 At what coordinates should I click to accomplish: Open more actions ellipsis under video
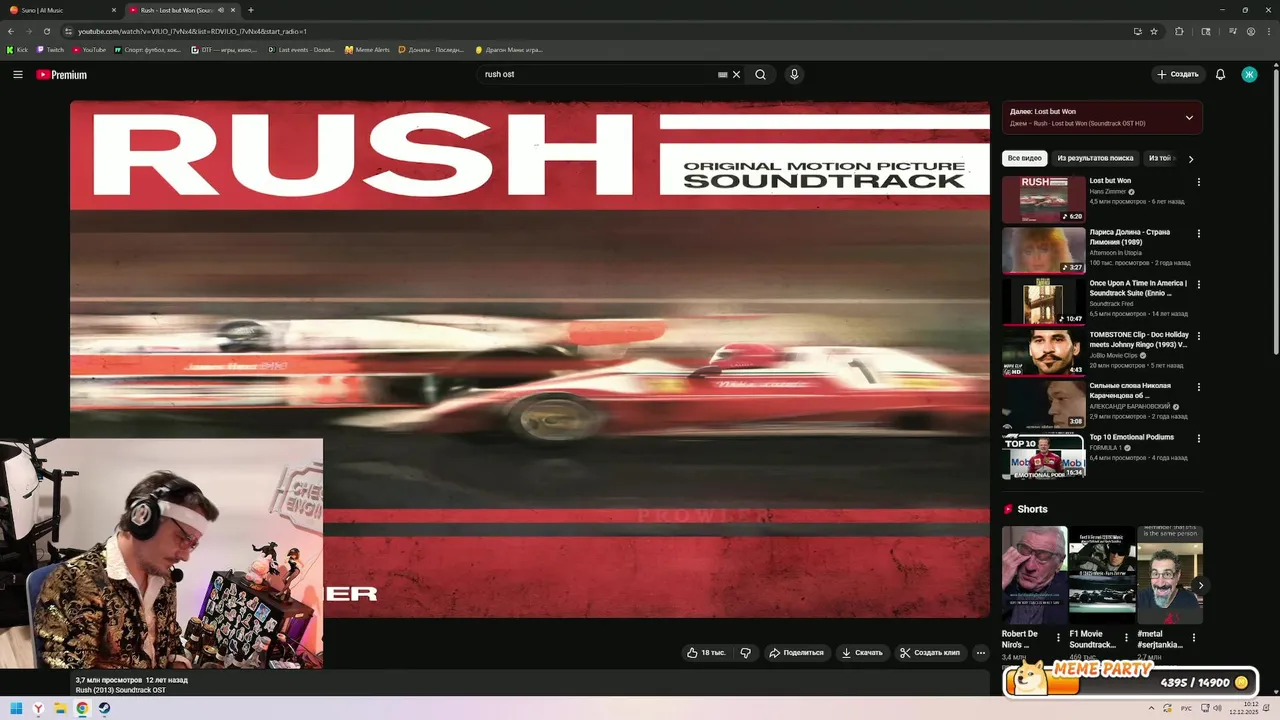(x=981, y=653)
